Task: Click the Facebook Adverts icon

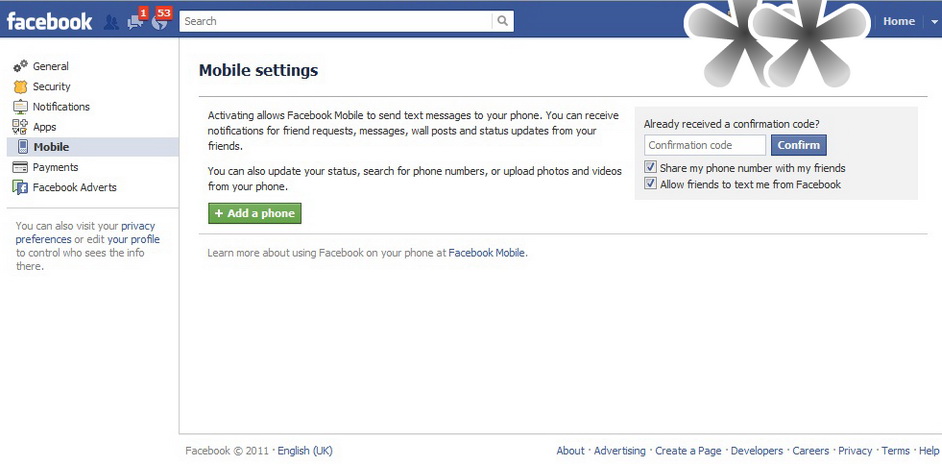Action: (20, 188)
